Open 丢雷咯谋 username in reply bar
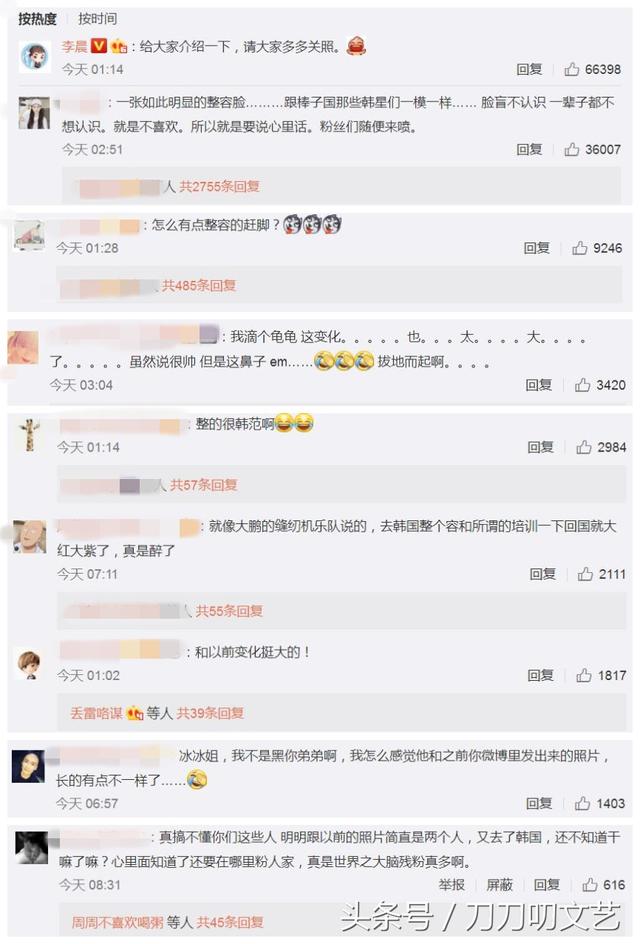Image resolution: width=640 pixels, height=944 pixels. (x=96, y=713)
